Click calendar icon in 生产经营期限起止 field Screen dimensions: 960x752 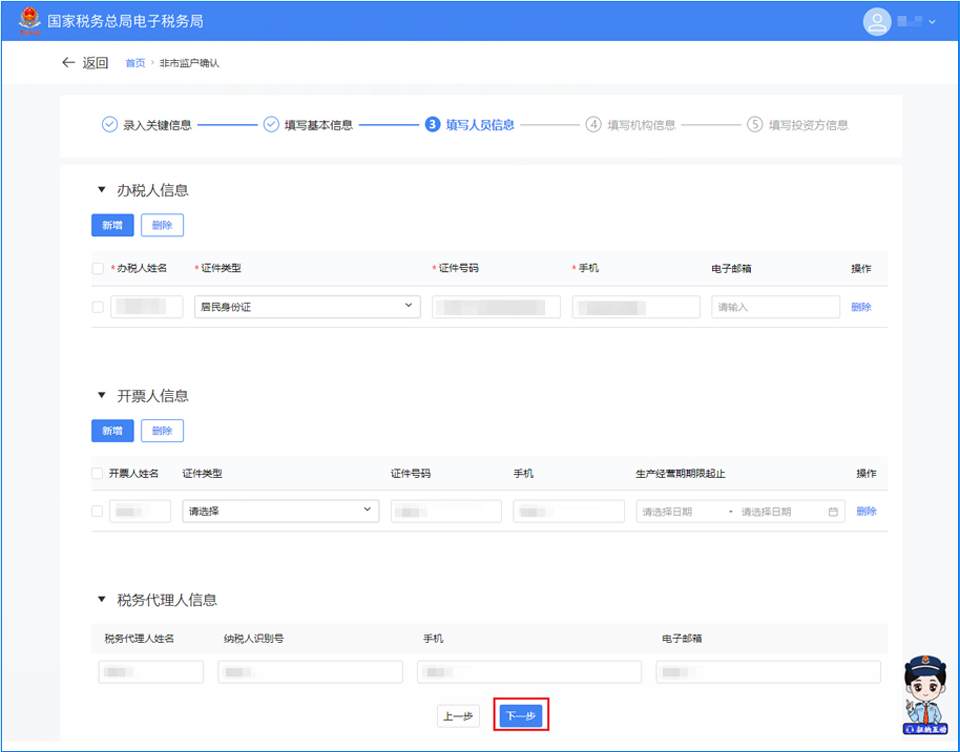(833, 512)
